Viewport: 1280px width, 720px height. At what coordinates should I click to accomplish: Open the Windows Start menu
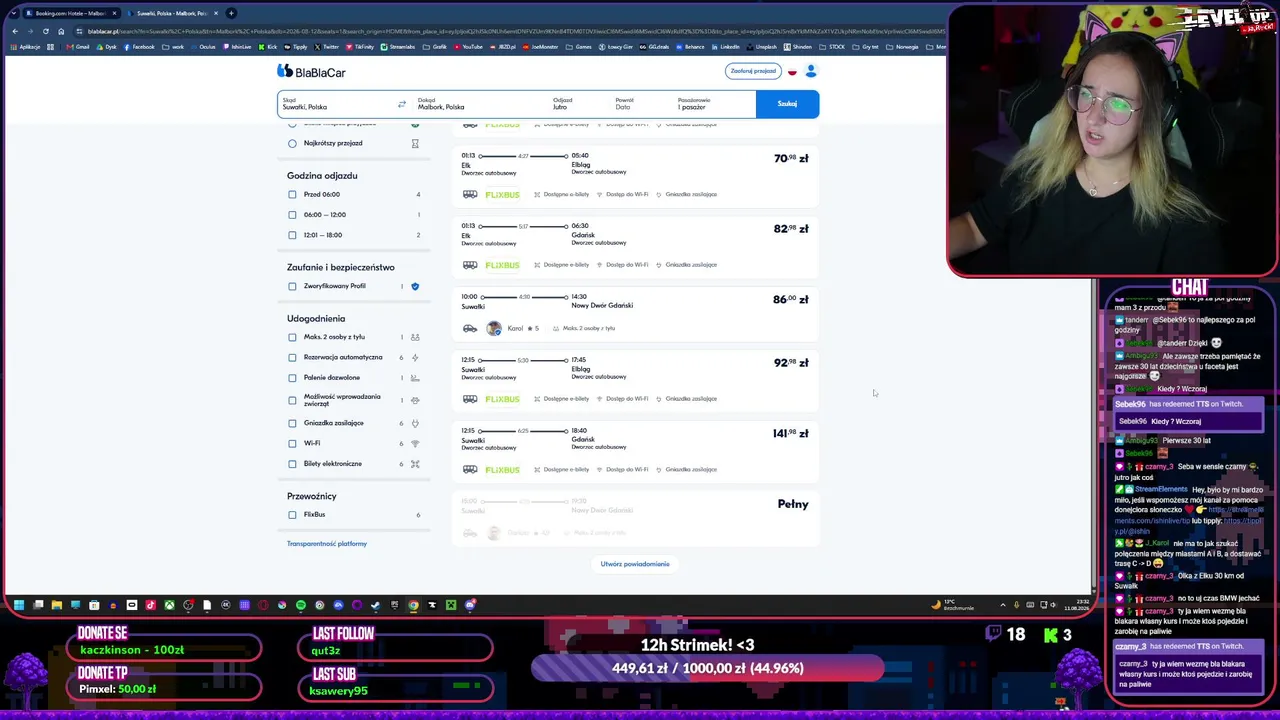[19, 605]
